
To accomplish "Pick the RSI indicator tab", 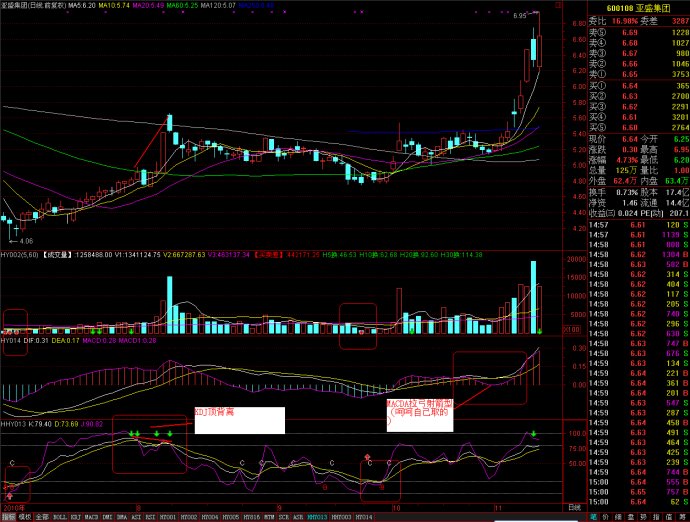I will pyautogui.click(x=150, y=517).
